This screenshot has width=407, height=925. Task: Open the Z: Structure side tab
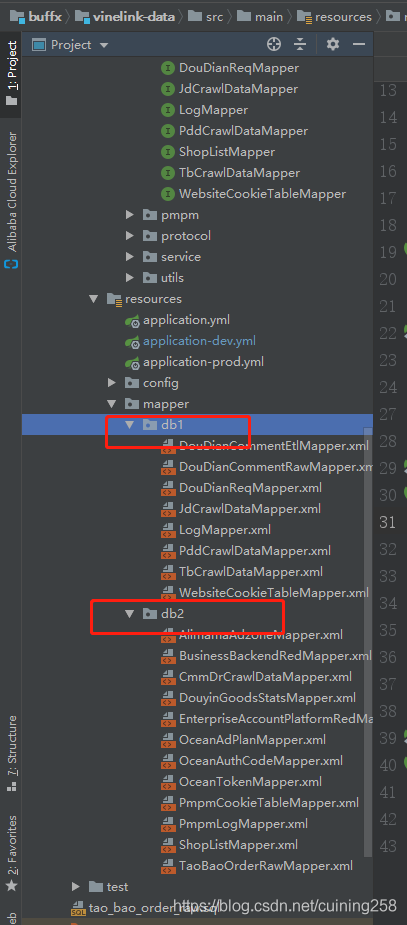pyautogui.click(x=11, y=753)
